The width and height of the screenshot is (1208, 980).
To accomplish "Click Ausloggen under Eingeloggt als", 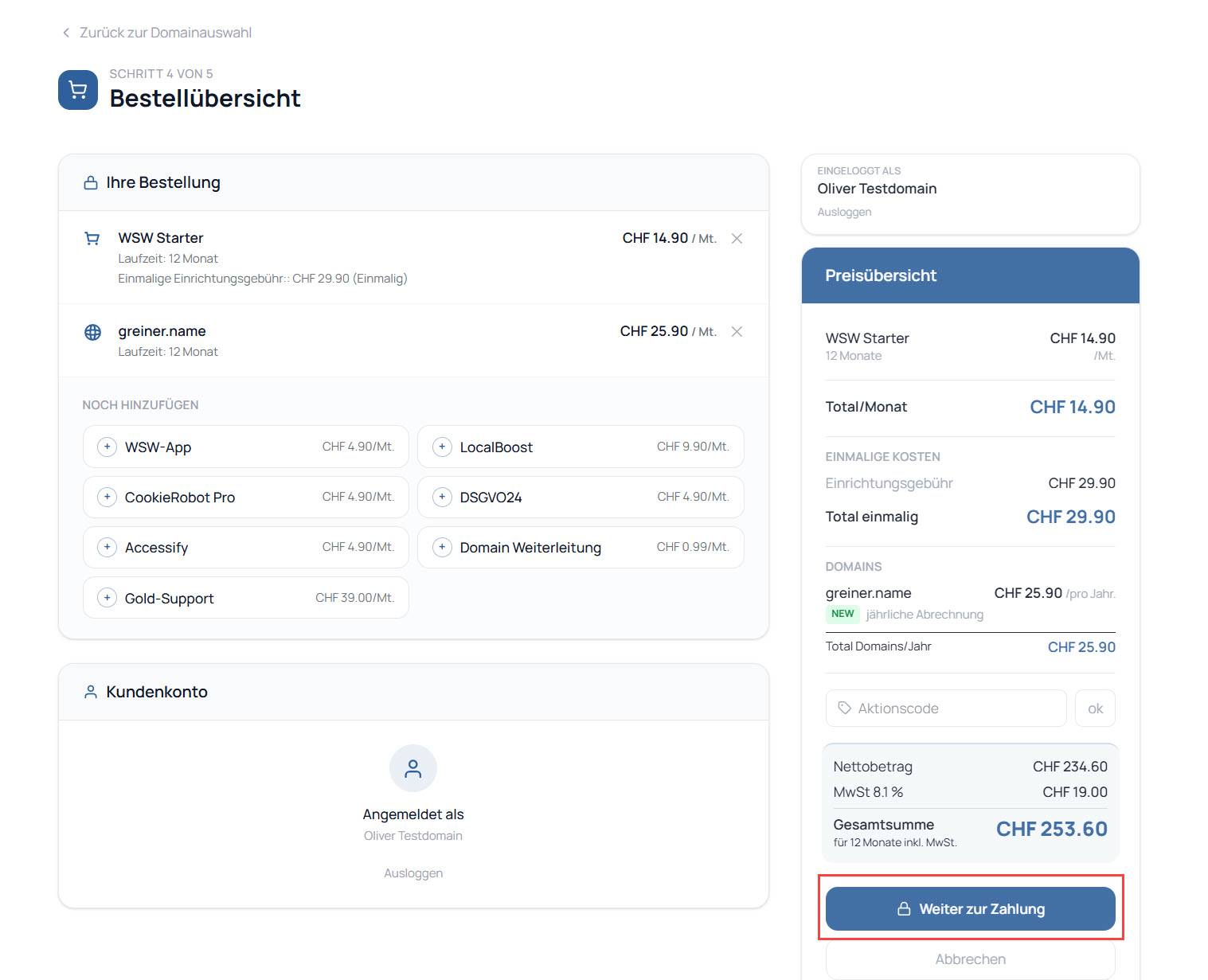I will click(844, 212).
